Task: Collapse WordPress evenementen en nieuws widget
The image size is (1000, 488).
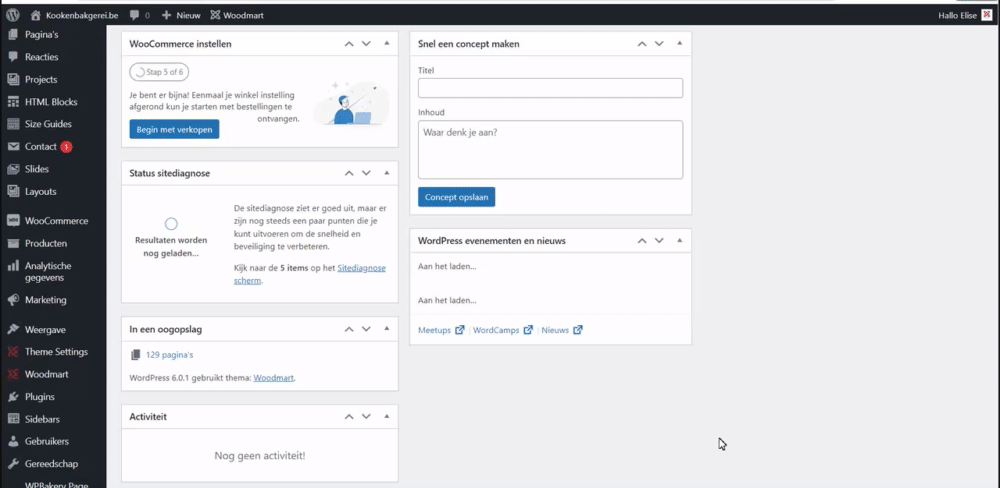Action: point(679,240)
